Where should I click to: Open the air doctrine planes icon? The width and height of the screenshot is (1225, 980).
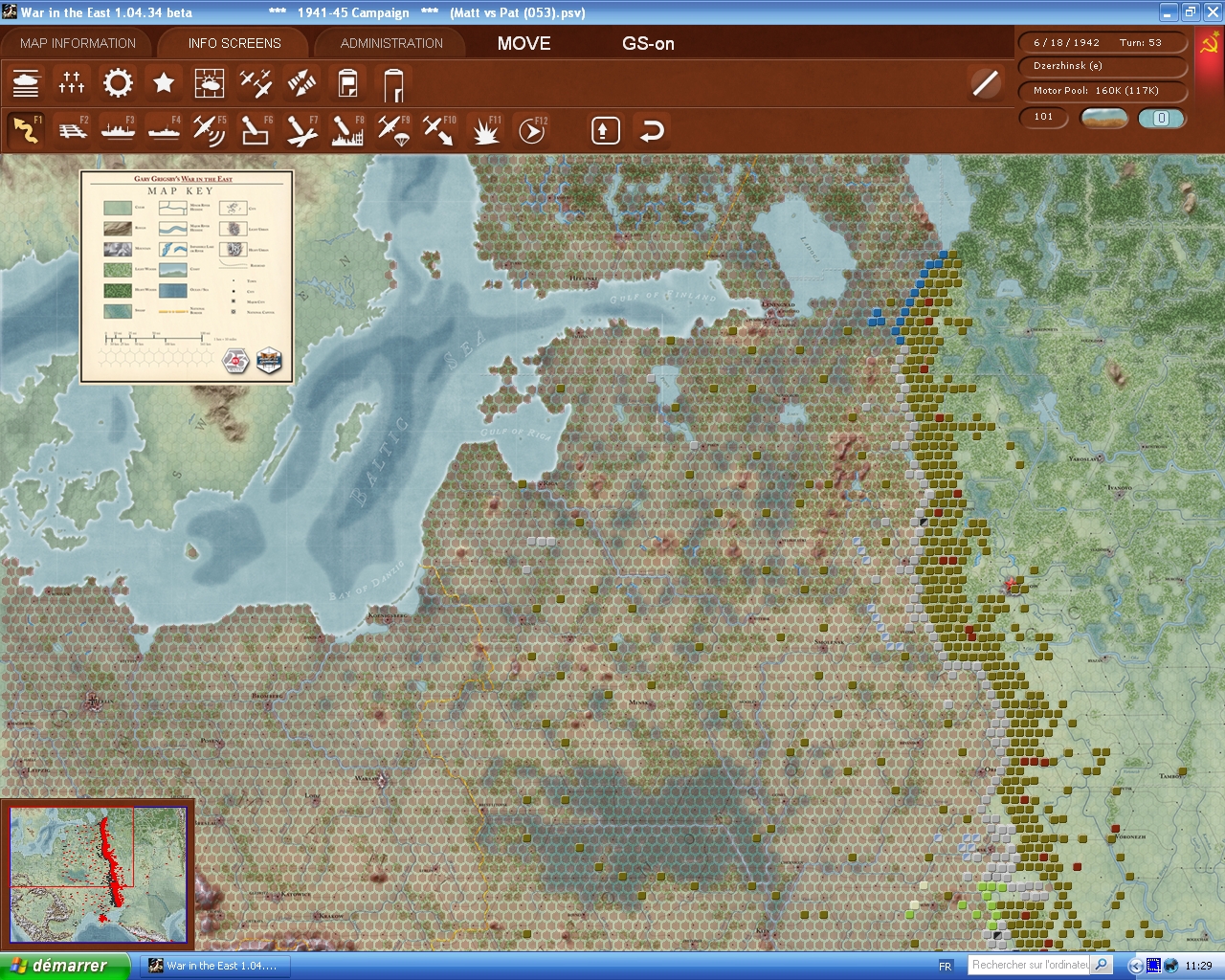[x=256, y=84]
